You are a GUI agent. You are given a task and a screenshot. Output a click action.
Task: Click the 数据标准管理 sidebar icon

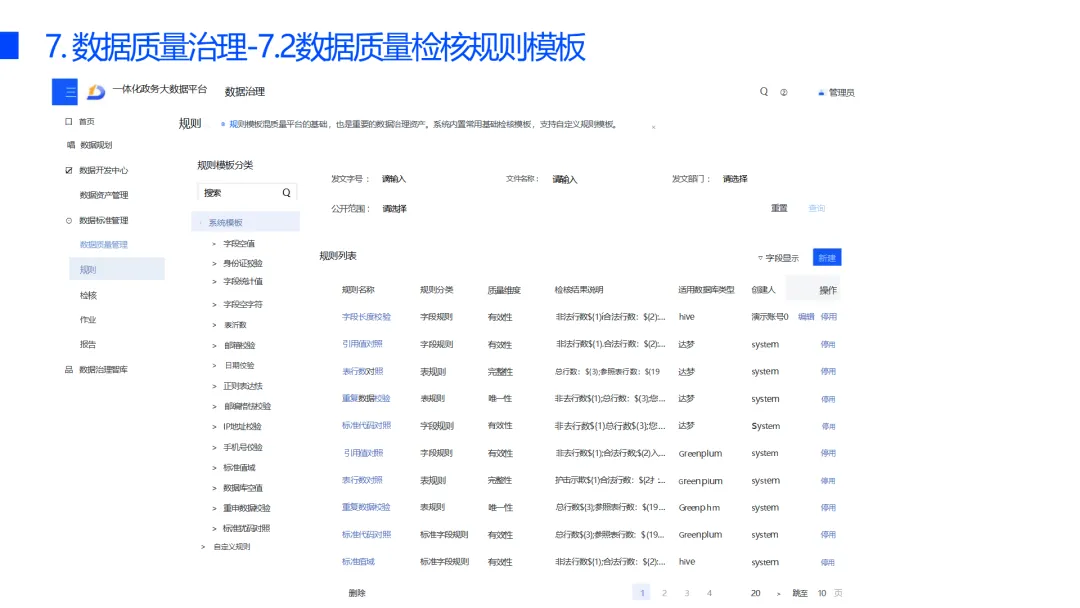point(68,221)
